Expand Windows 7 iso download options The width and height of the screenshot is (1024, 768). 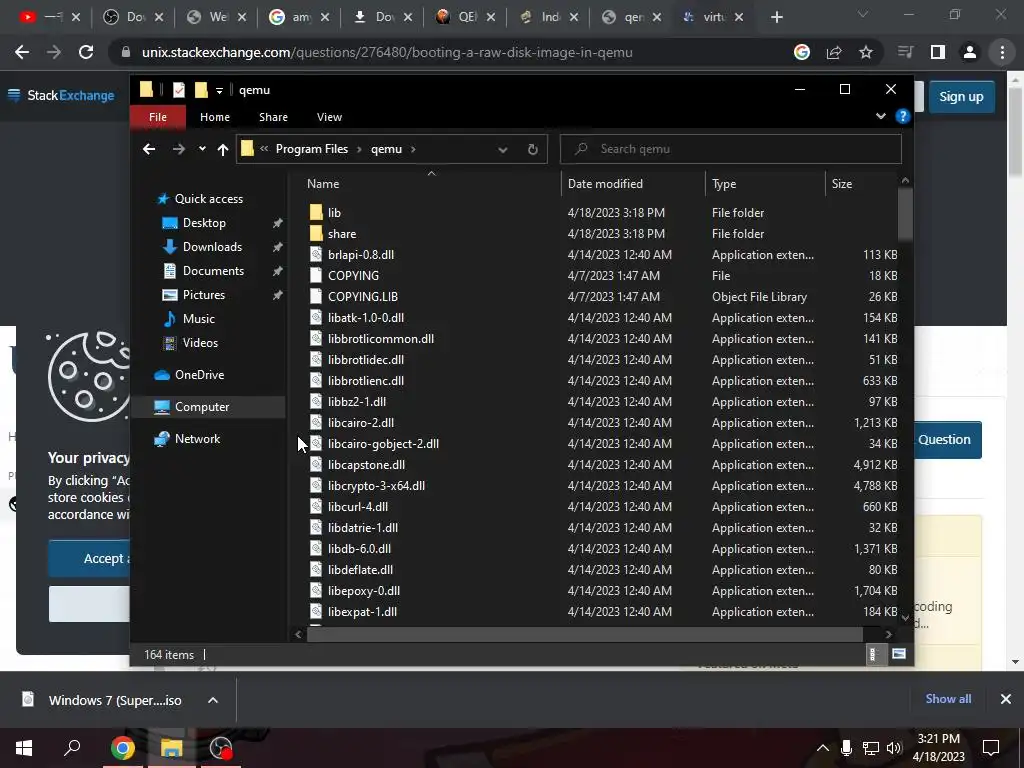pyautogui.click(x=213, y=700)
